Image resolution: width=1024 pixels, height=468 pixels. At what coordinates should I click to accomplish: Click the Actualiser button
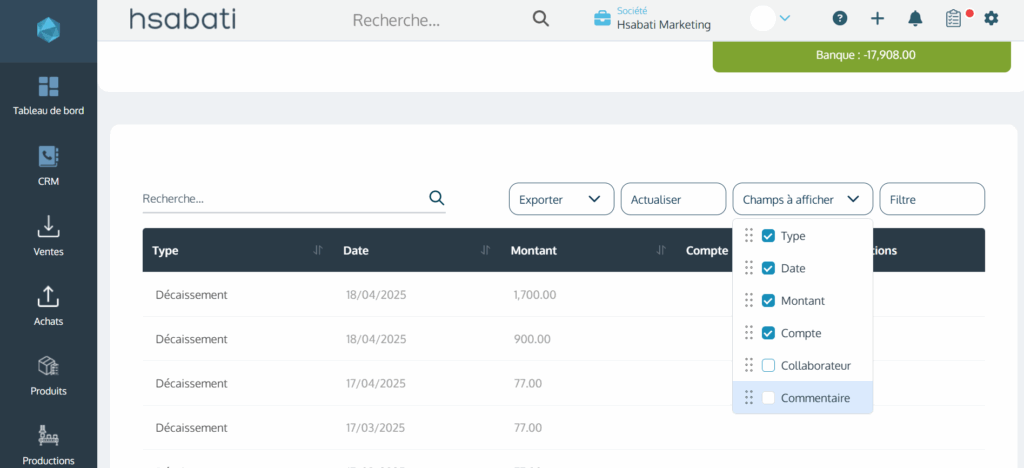coord(673,199)
